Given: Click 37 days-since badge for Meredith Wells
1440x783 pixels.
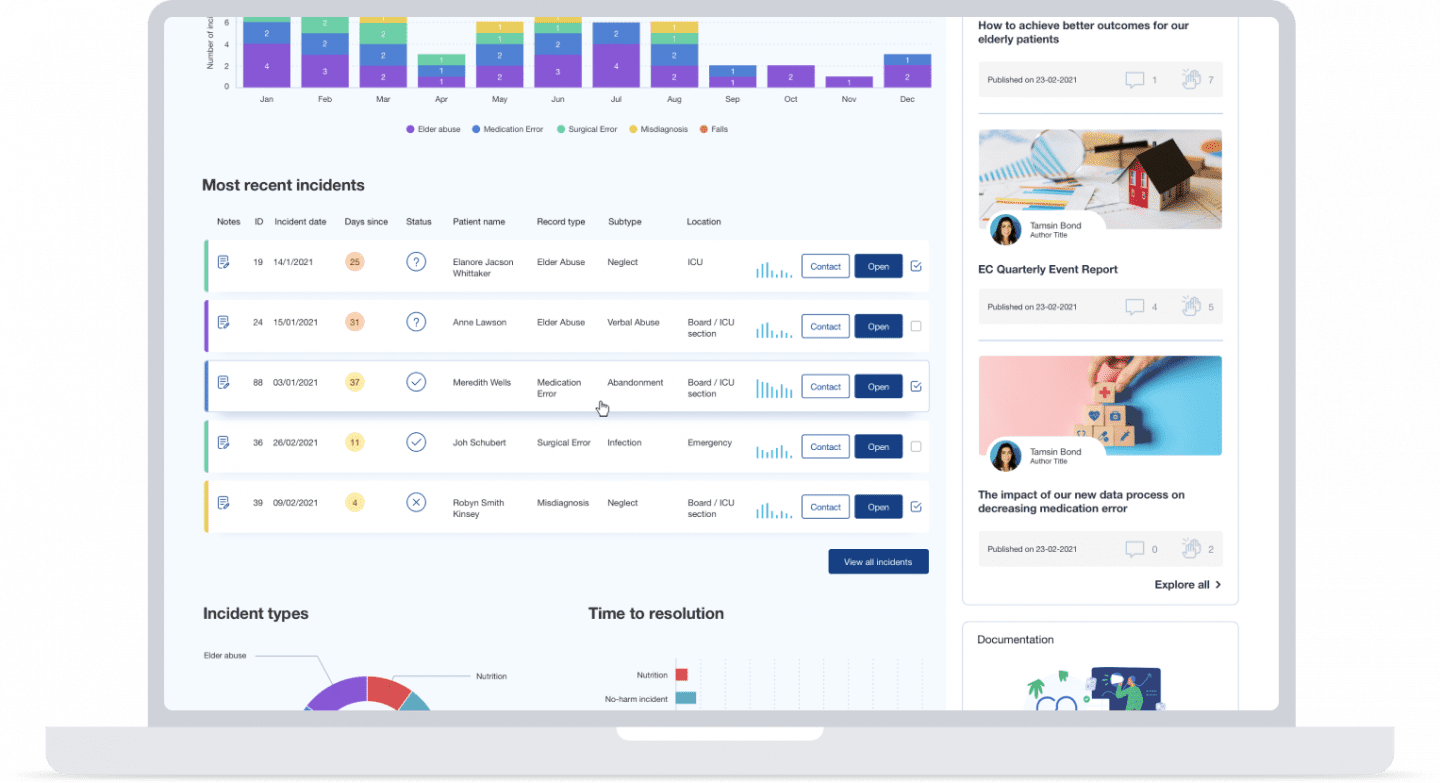Looking at the screenshot, I should click(354, 382).
